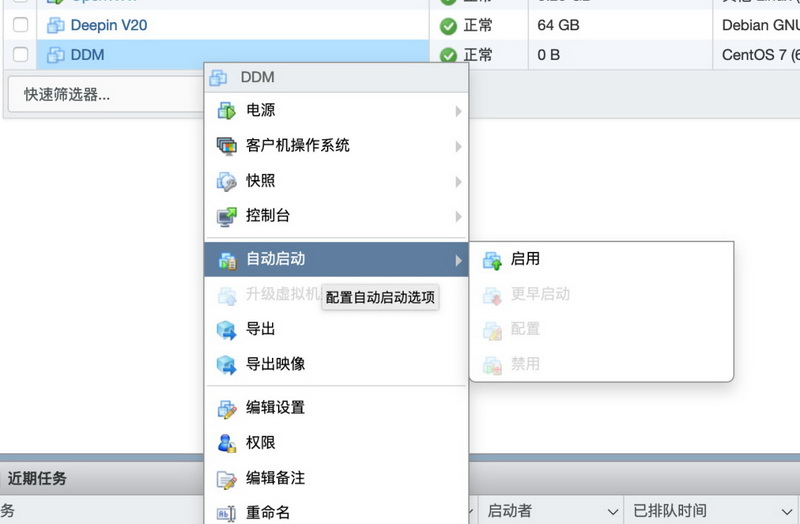Click the 近期任务 panel header
The image size is (800, 524).
tap(37, 478)
